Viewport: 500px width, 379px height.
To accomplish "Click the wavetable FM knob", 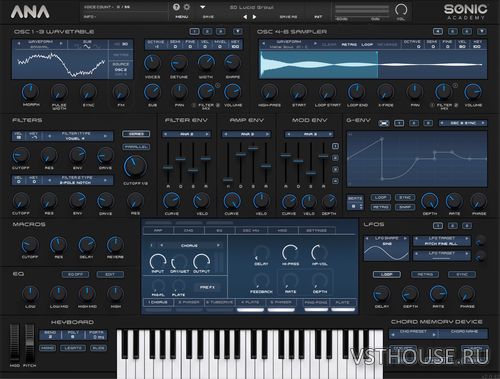I will click(121, 92).
